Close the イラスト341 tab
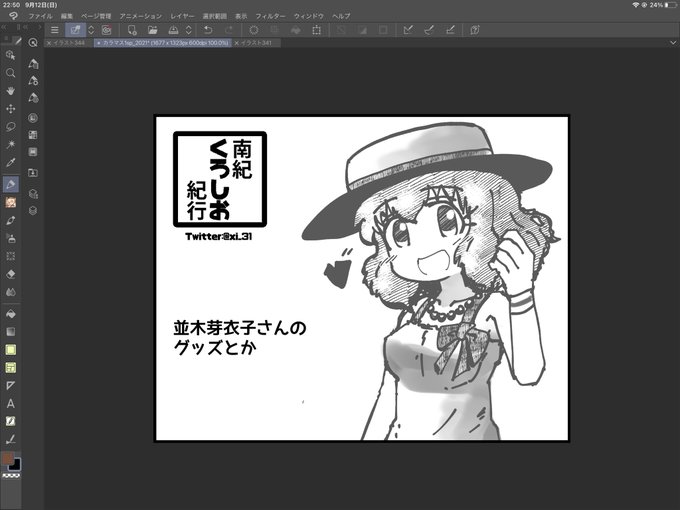680x510 pixels. point(237,43)
